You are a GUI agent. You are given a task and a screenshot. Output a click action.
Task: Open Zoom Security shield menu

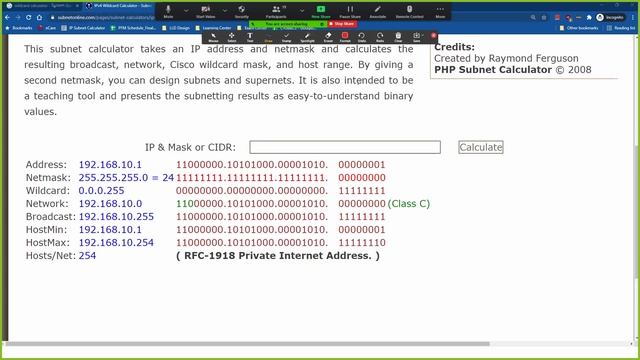pyautogui.click(x=242, y=11)
